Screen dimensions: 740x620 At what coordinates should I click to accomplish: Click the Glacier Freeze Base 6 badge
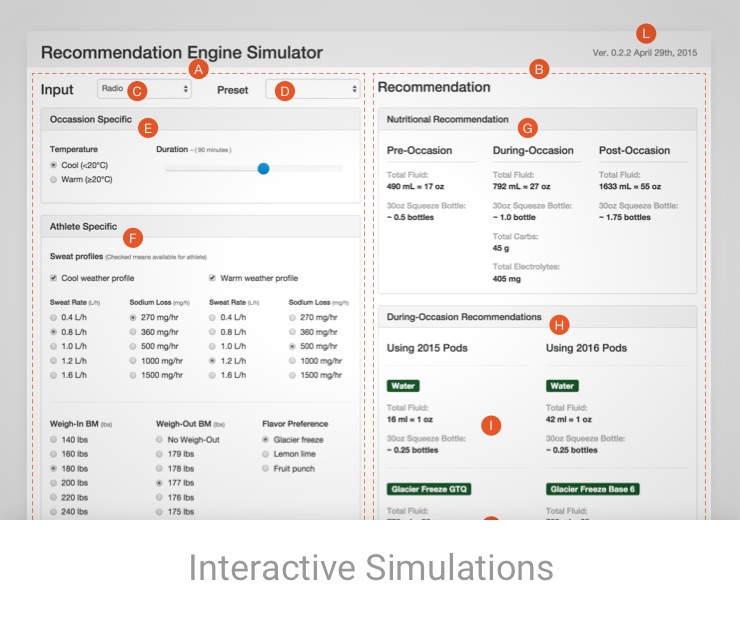pos(592,489)
